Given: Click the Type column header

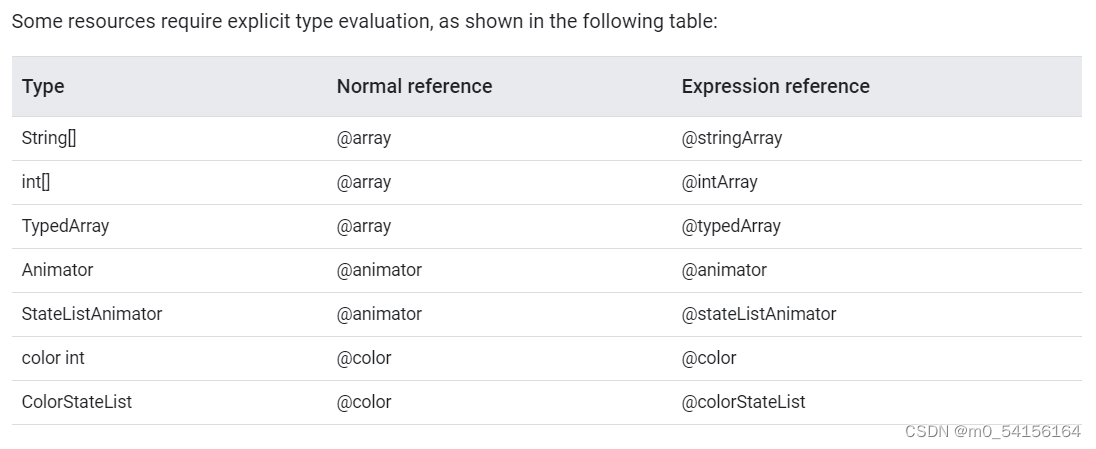Looking at the screenshot, I should pyautogui.click(x=43, y=86).
